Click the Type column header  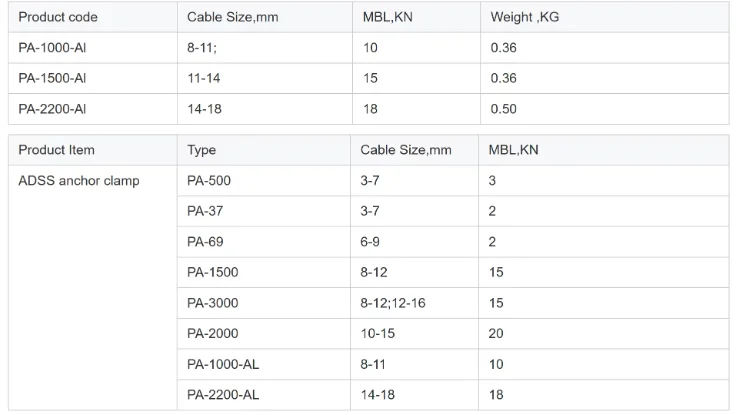(201, 150)
